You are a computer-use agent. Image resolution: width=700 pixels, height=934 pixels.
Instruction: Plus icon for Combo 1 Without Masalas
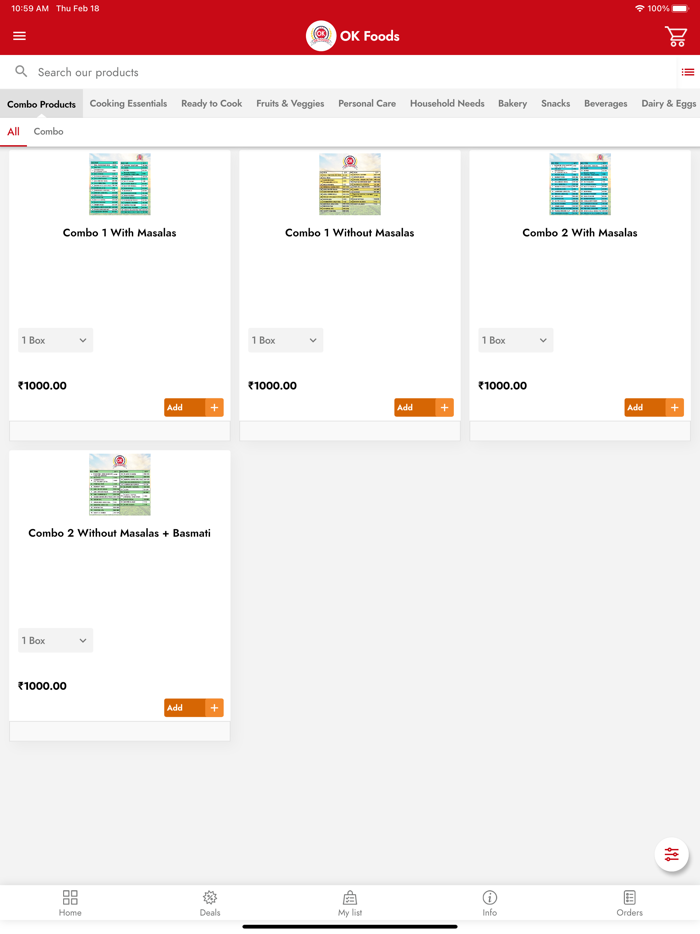tap(444, 407)
